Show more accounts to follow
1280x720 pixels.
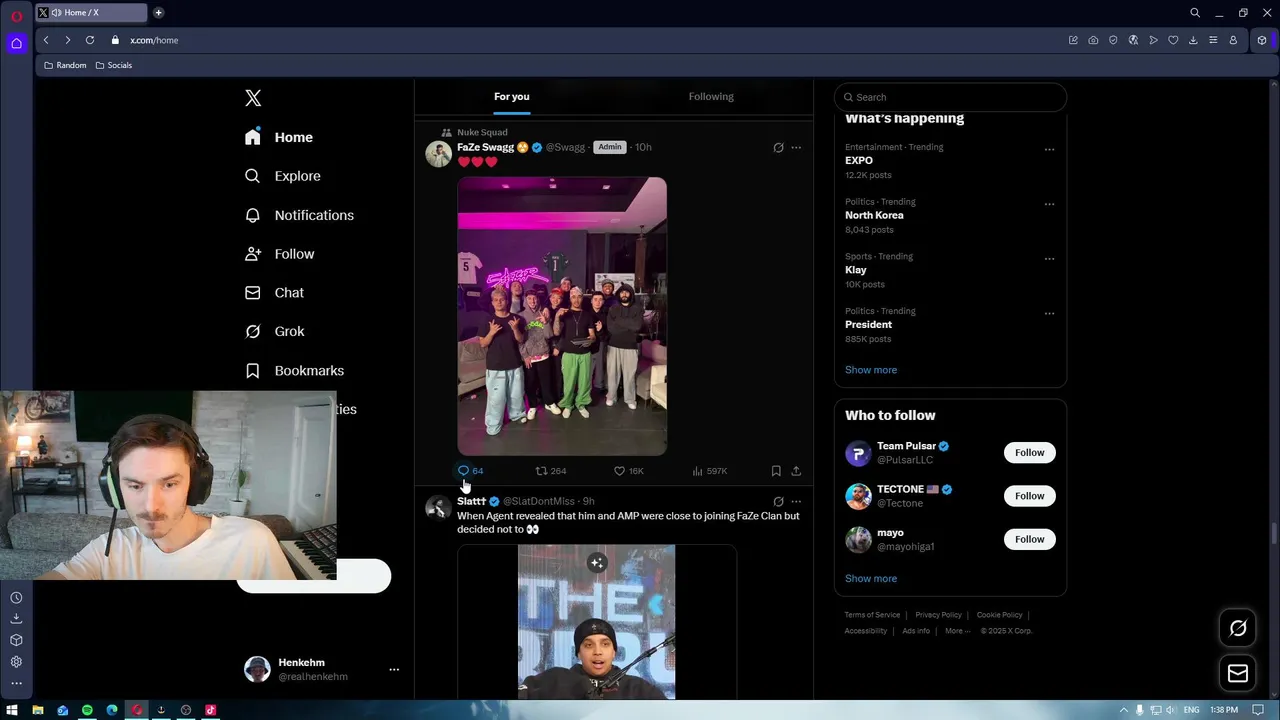pos(871,579)
